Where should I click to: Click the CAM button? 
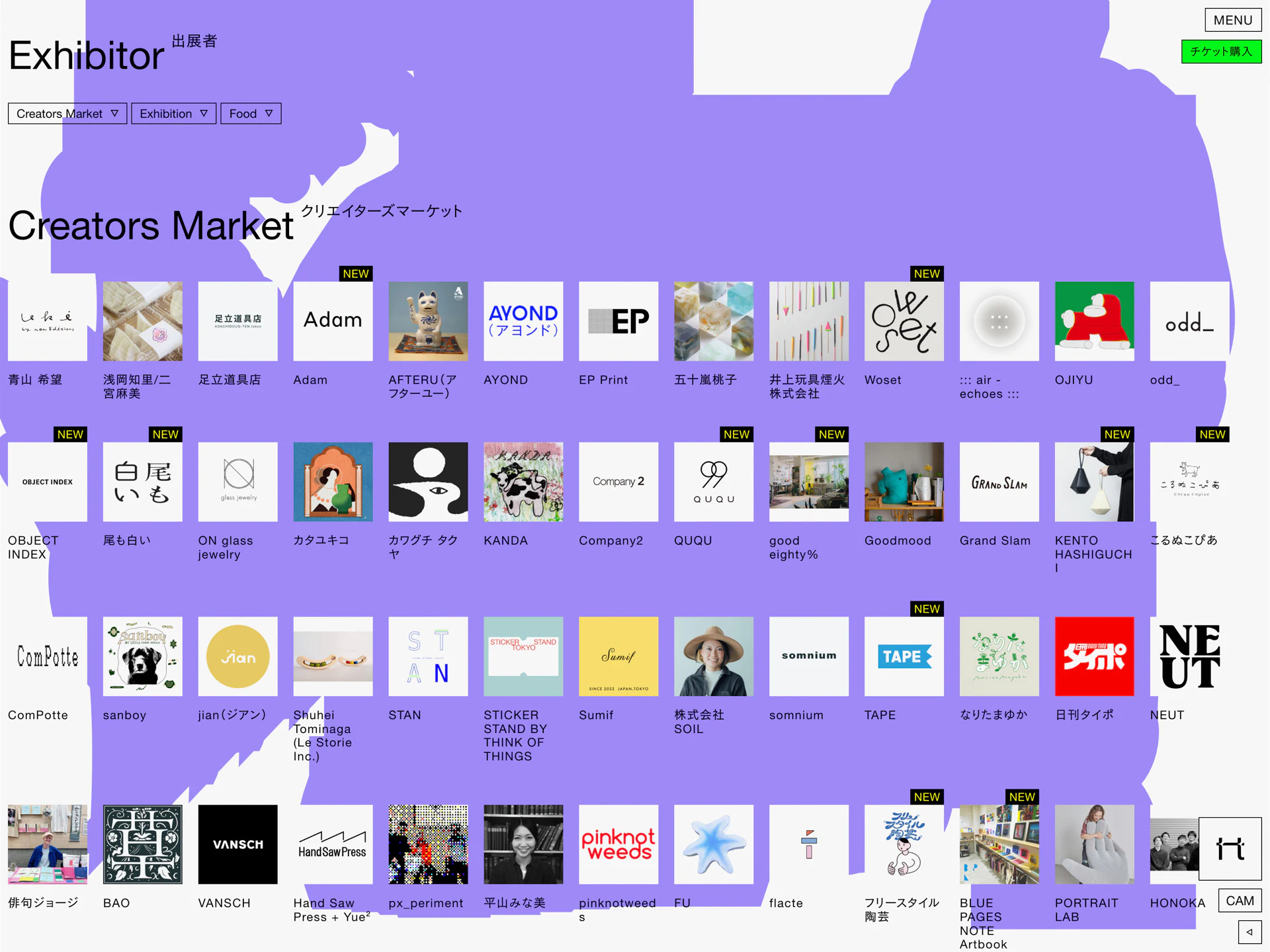[1240, 900]
